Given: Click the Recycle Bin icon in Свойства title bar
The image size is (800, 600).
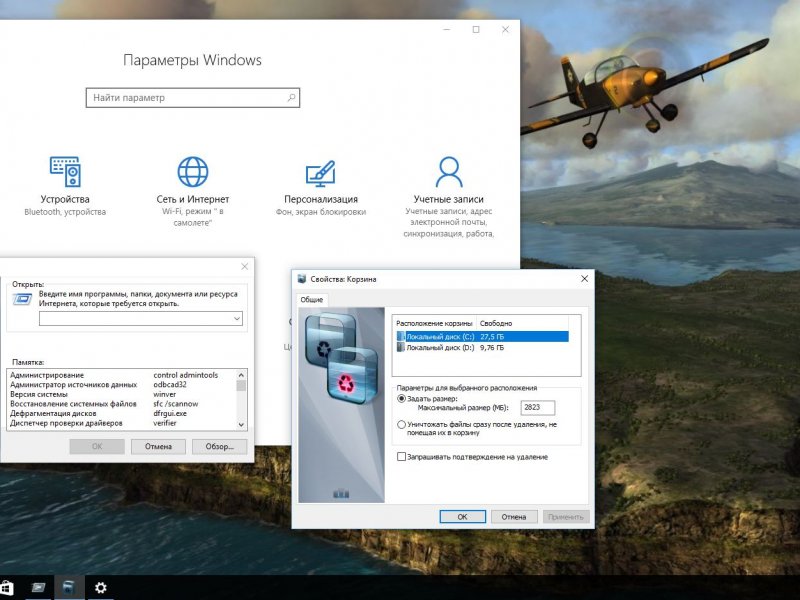Looking at the screenshot, I should pyautogui.click(x=302, y=279).
